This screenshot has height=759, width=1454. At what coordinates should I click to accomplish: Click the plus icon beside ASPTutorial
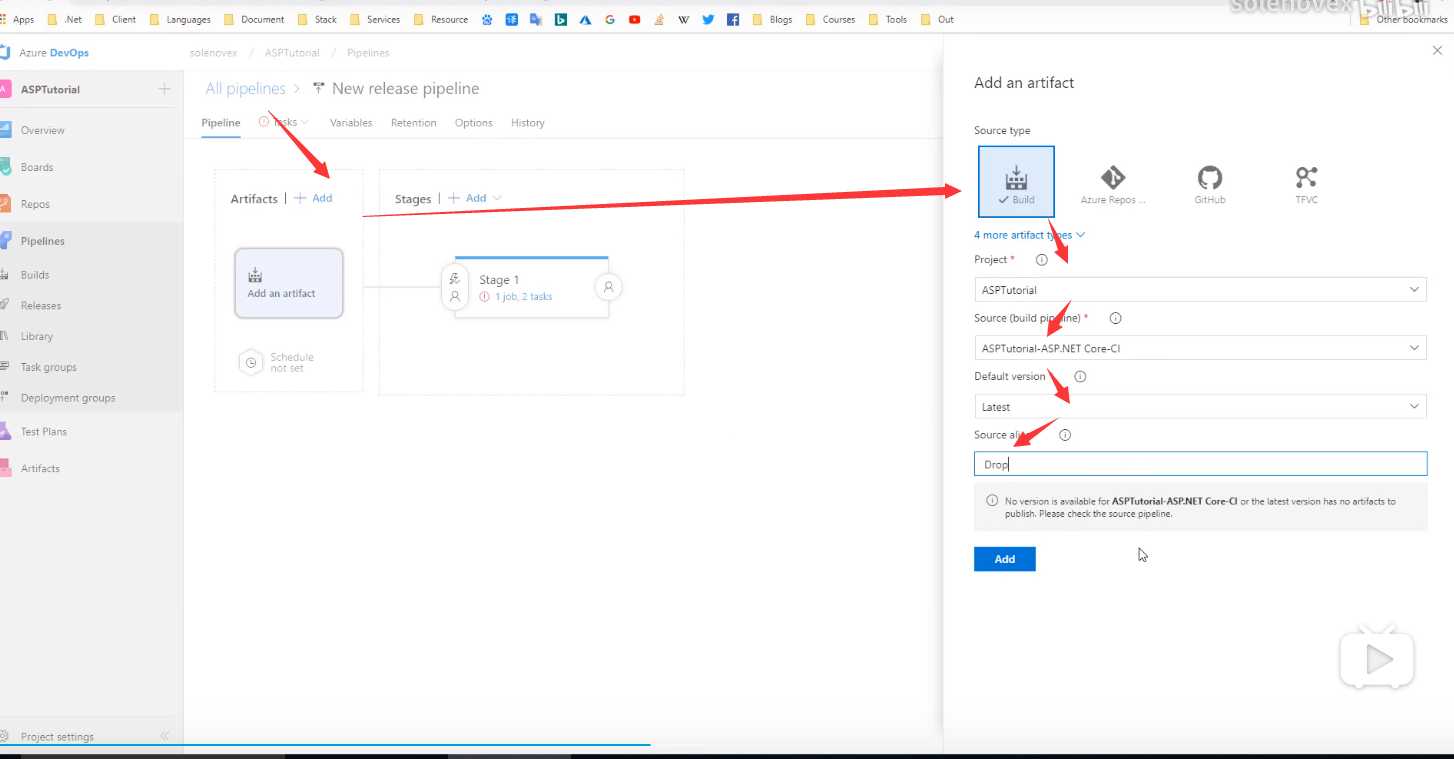click(165, 90)
